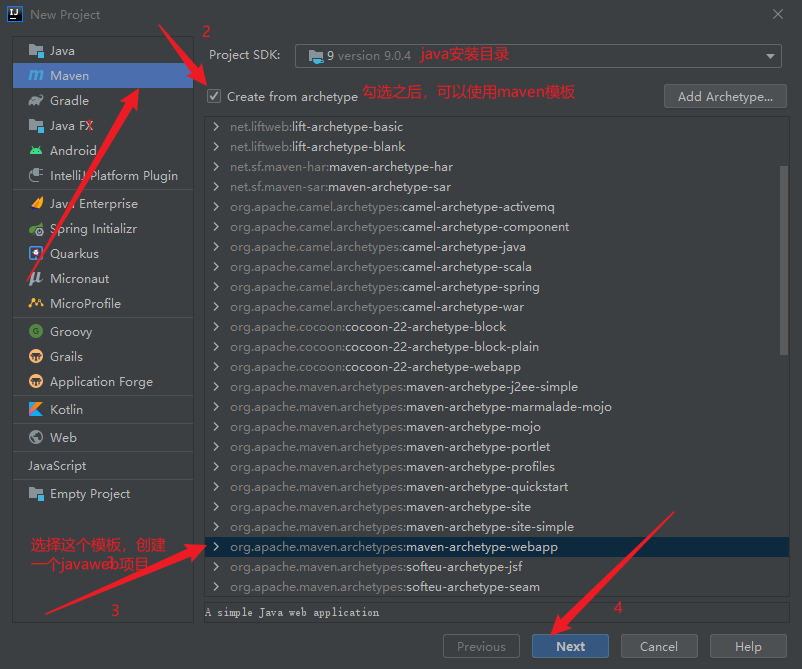Expand maven-archetype-har node
Screen dimensions: 802x669
(216, 167)
